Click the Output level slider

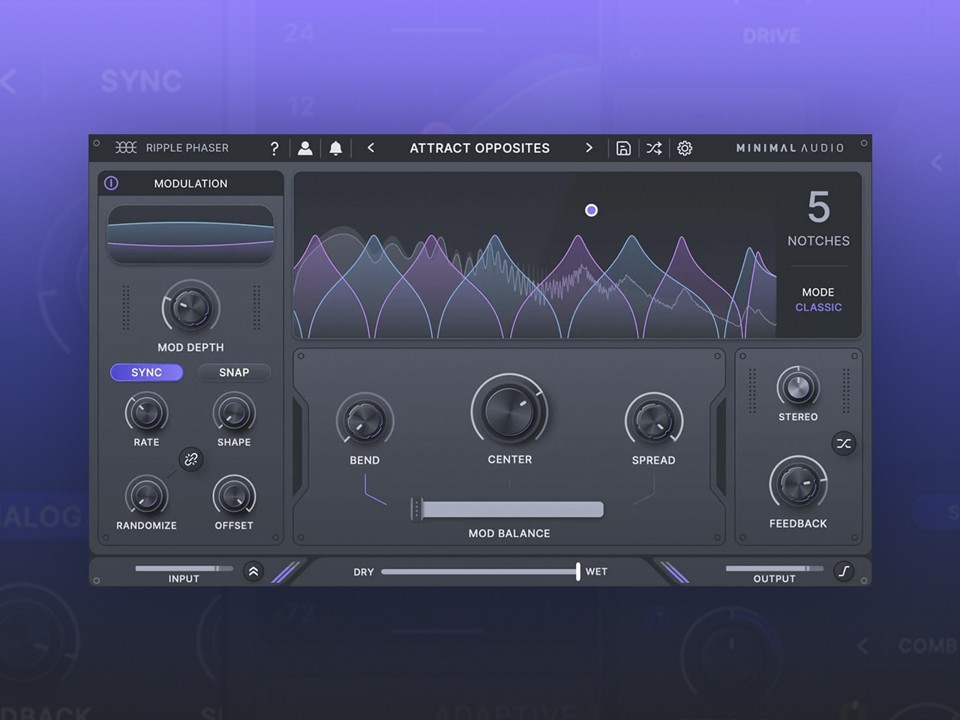[775, 568]
